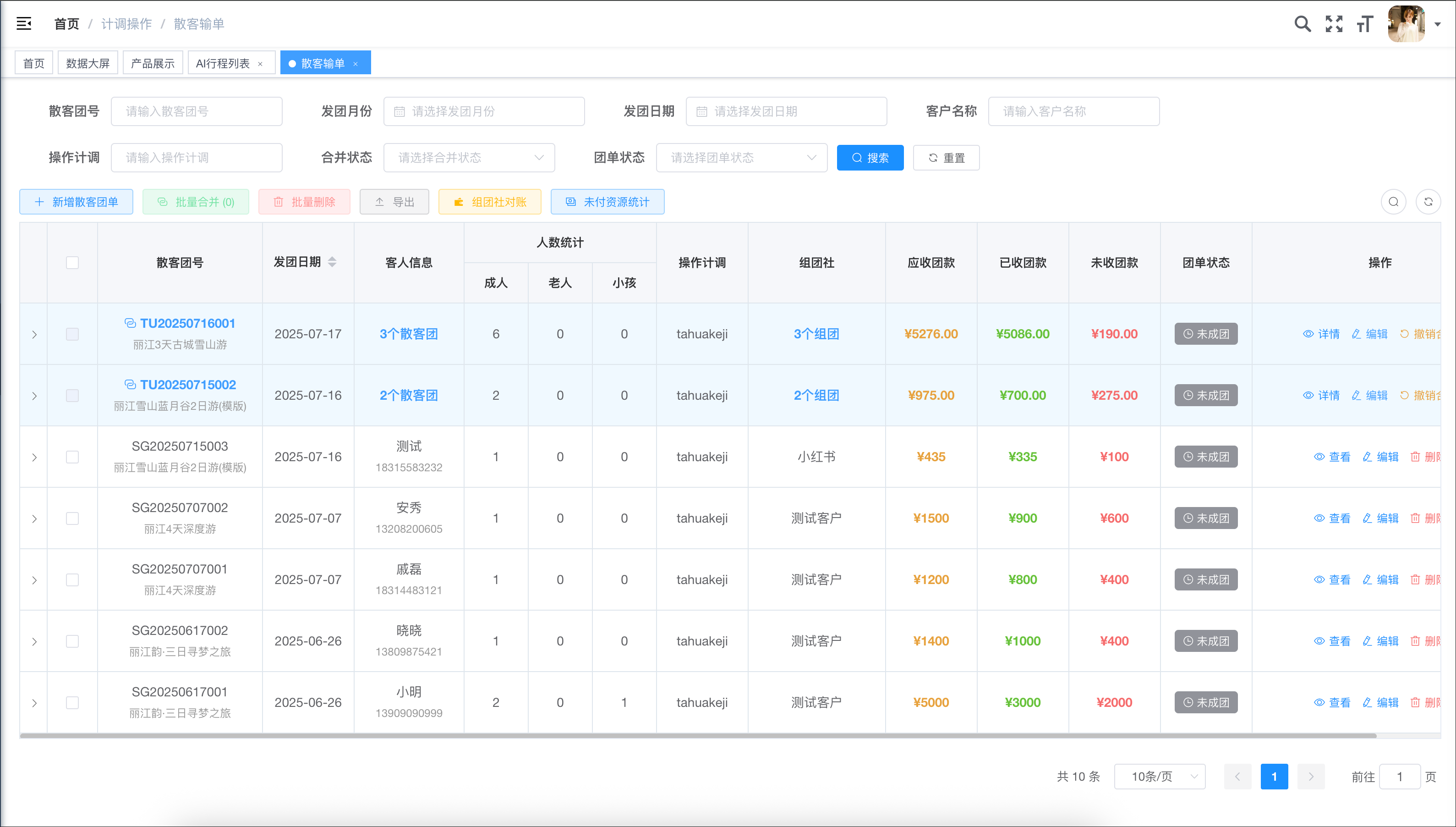
Task: Check the row checkbox for TU20250716001
Action: [72, 334]
